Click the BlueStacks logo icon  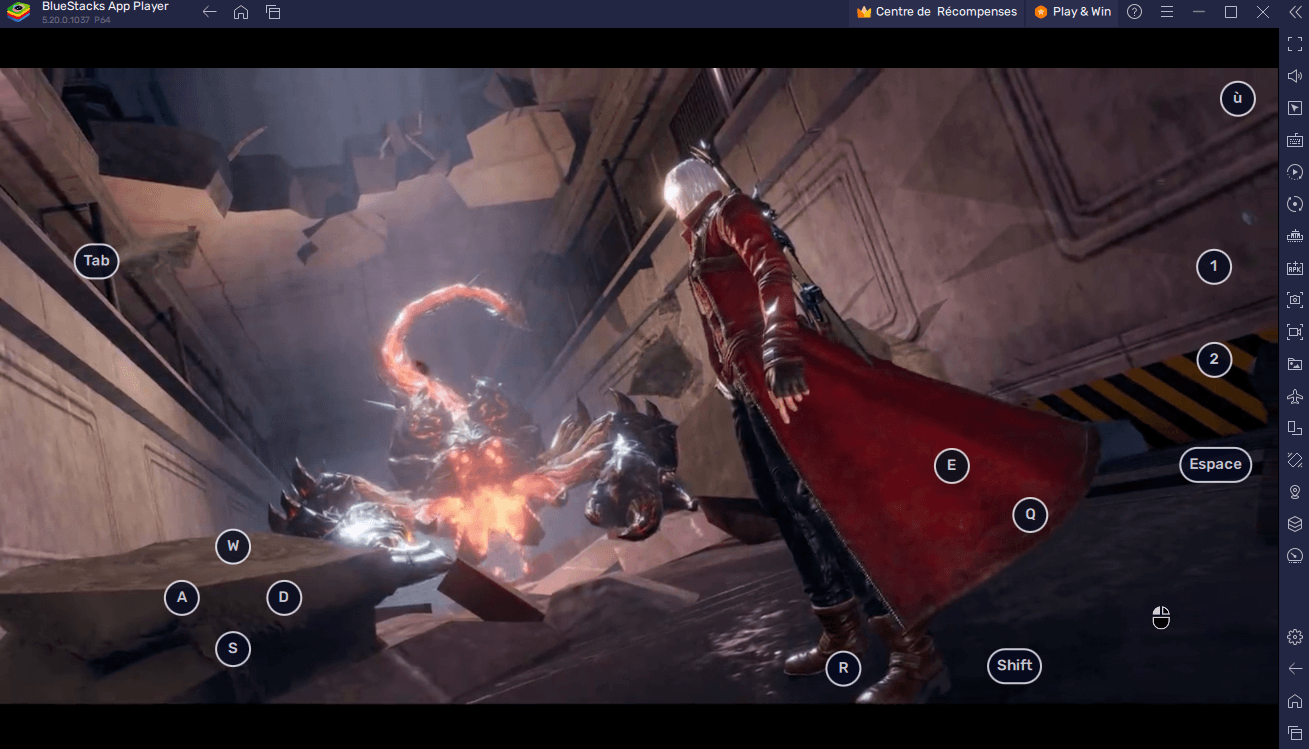tap(19, 12)
